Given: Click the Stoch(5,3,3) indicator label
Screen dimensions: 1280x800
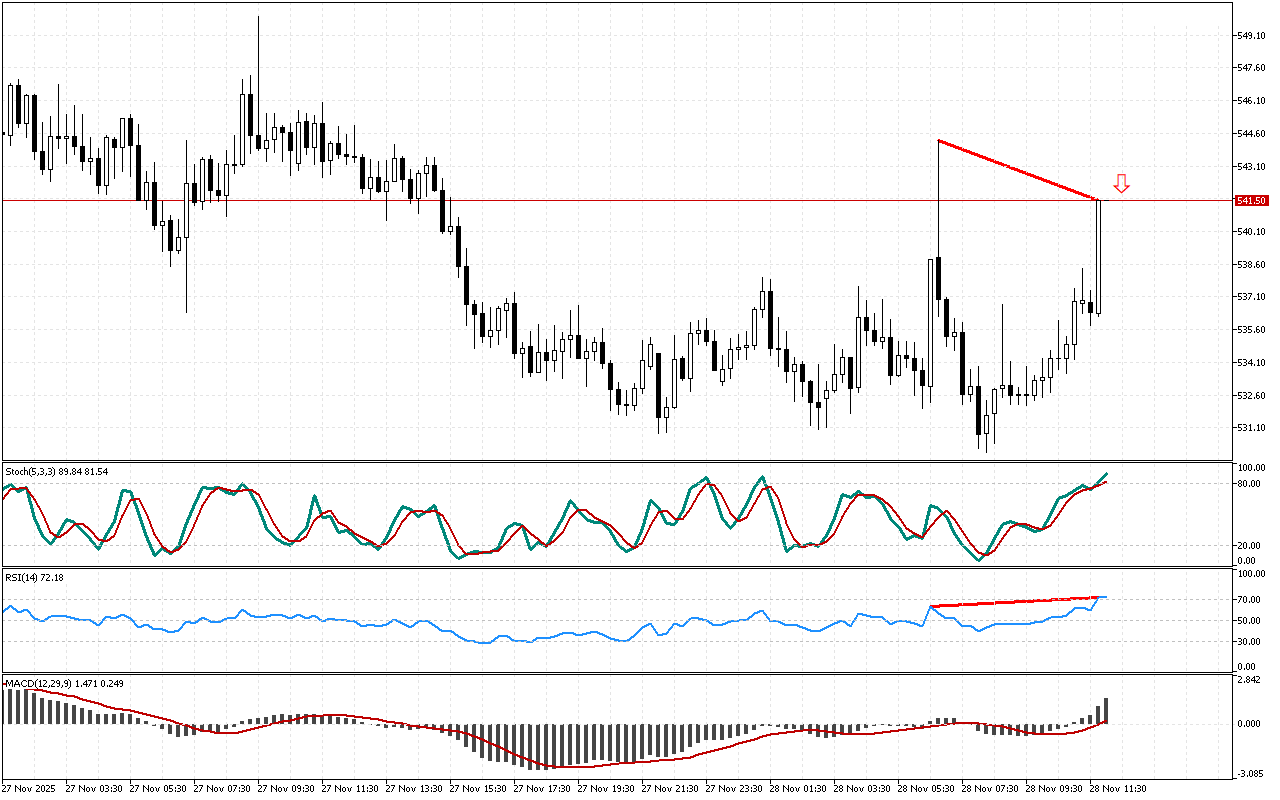Looking at the screenshot, I should (x=56, y=471).
